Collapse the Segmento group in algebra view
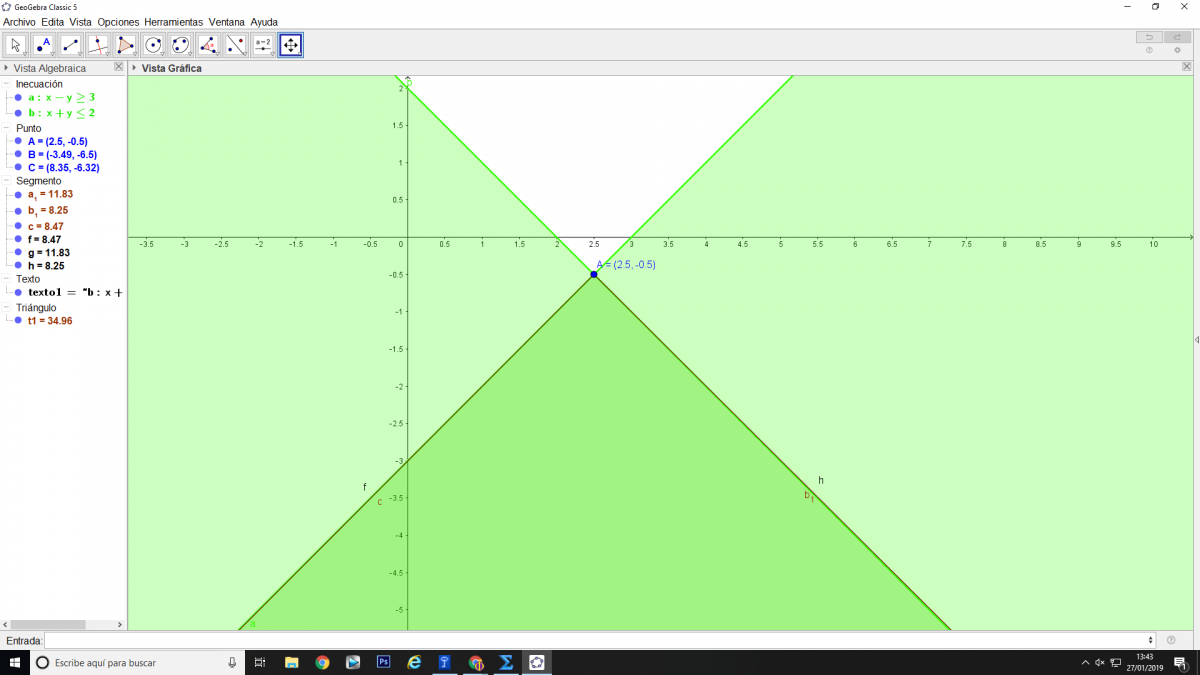Viewport: 1200px width, 675px height. pos(6,181)
